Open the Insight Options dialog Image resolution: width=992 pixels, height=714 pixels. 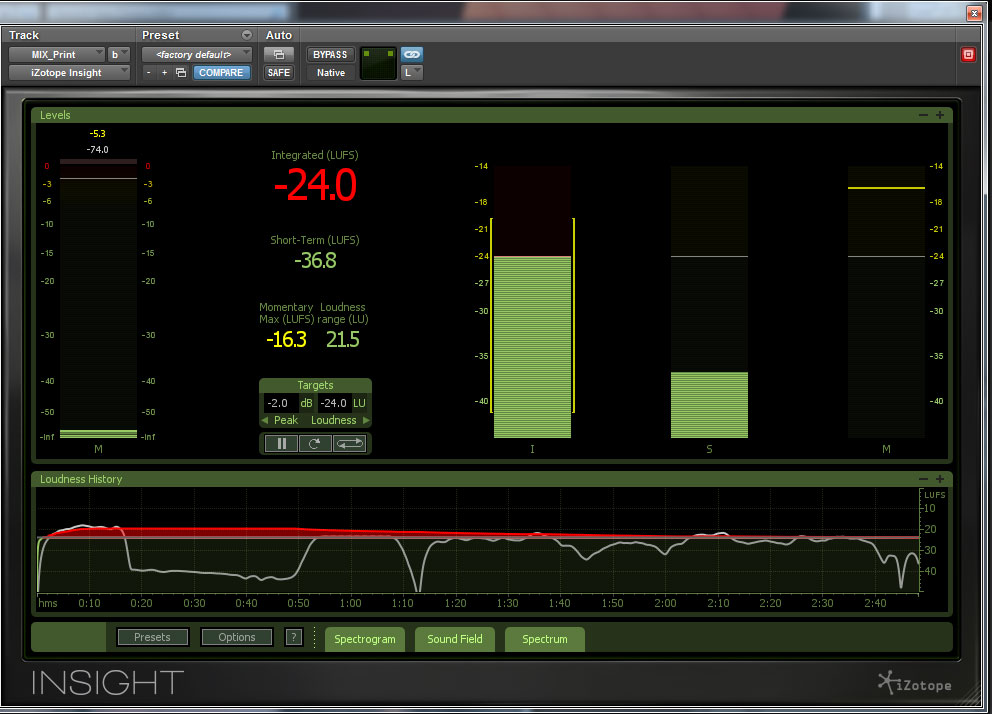point(237,637)
